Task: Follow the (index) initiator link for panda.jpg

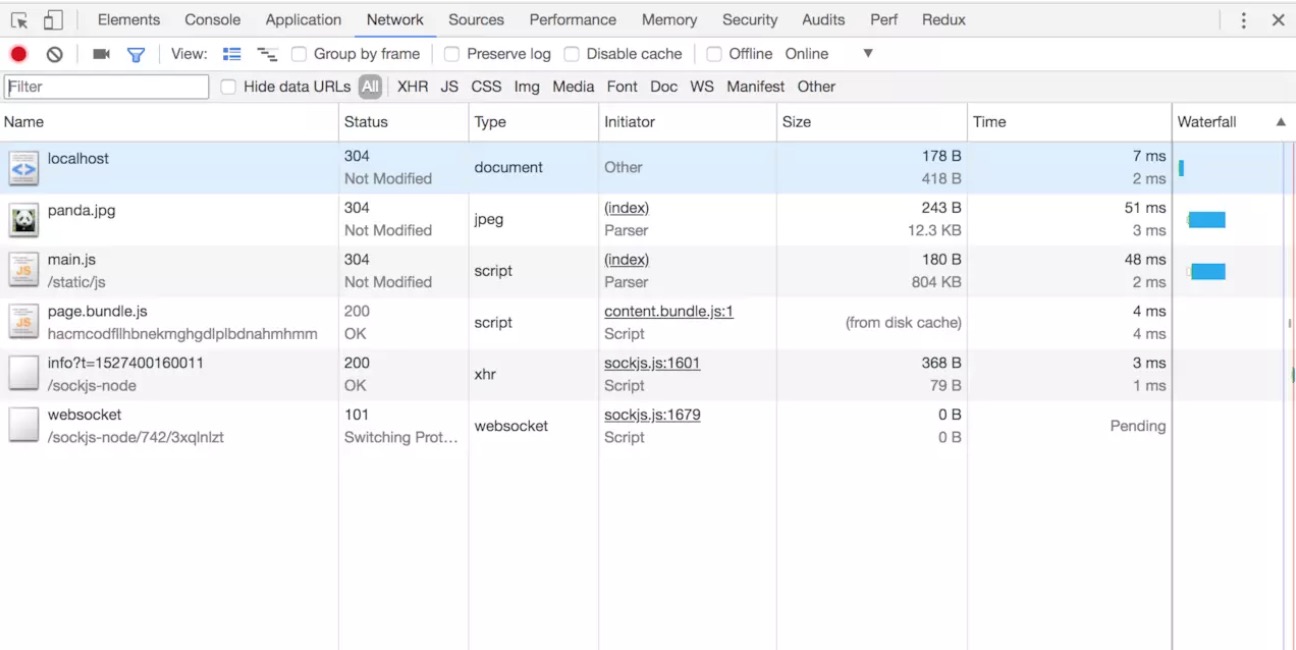Action: point(626,207)
